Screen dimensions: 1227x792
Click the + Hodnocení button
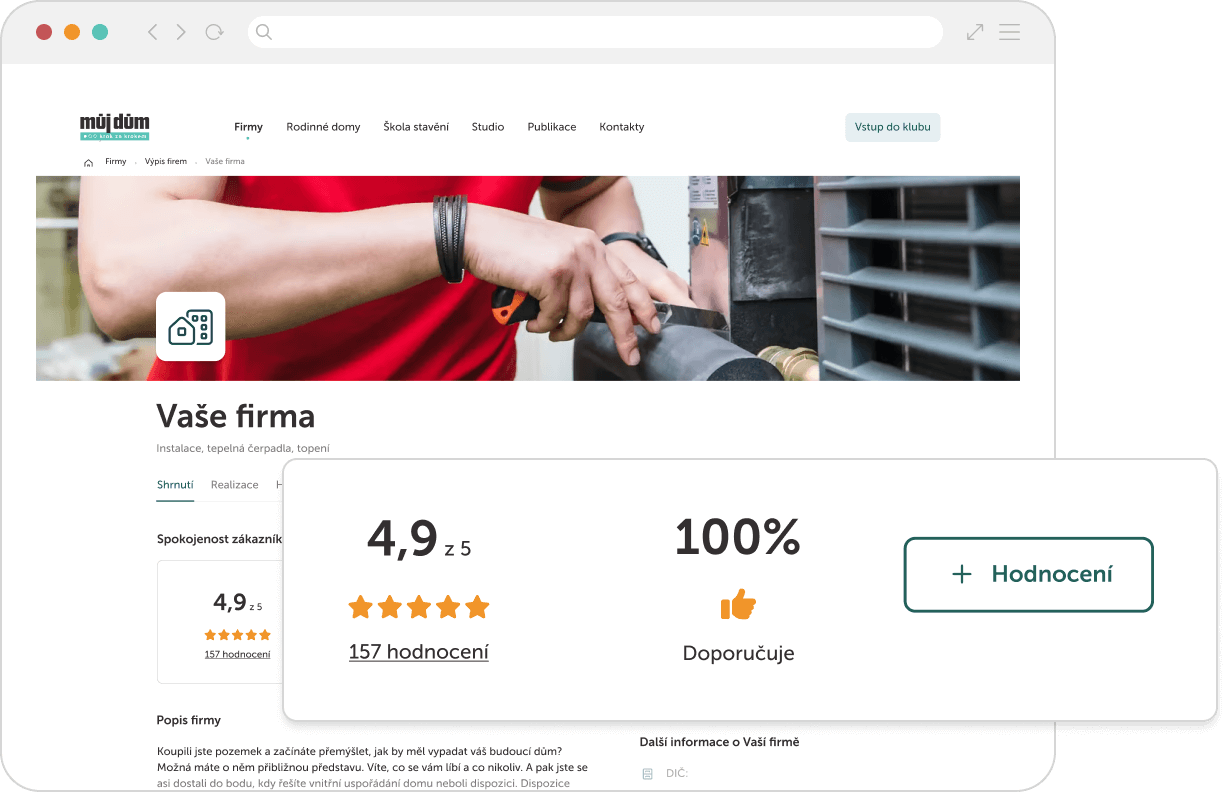[x=1028, y=574]
